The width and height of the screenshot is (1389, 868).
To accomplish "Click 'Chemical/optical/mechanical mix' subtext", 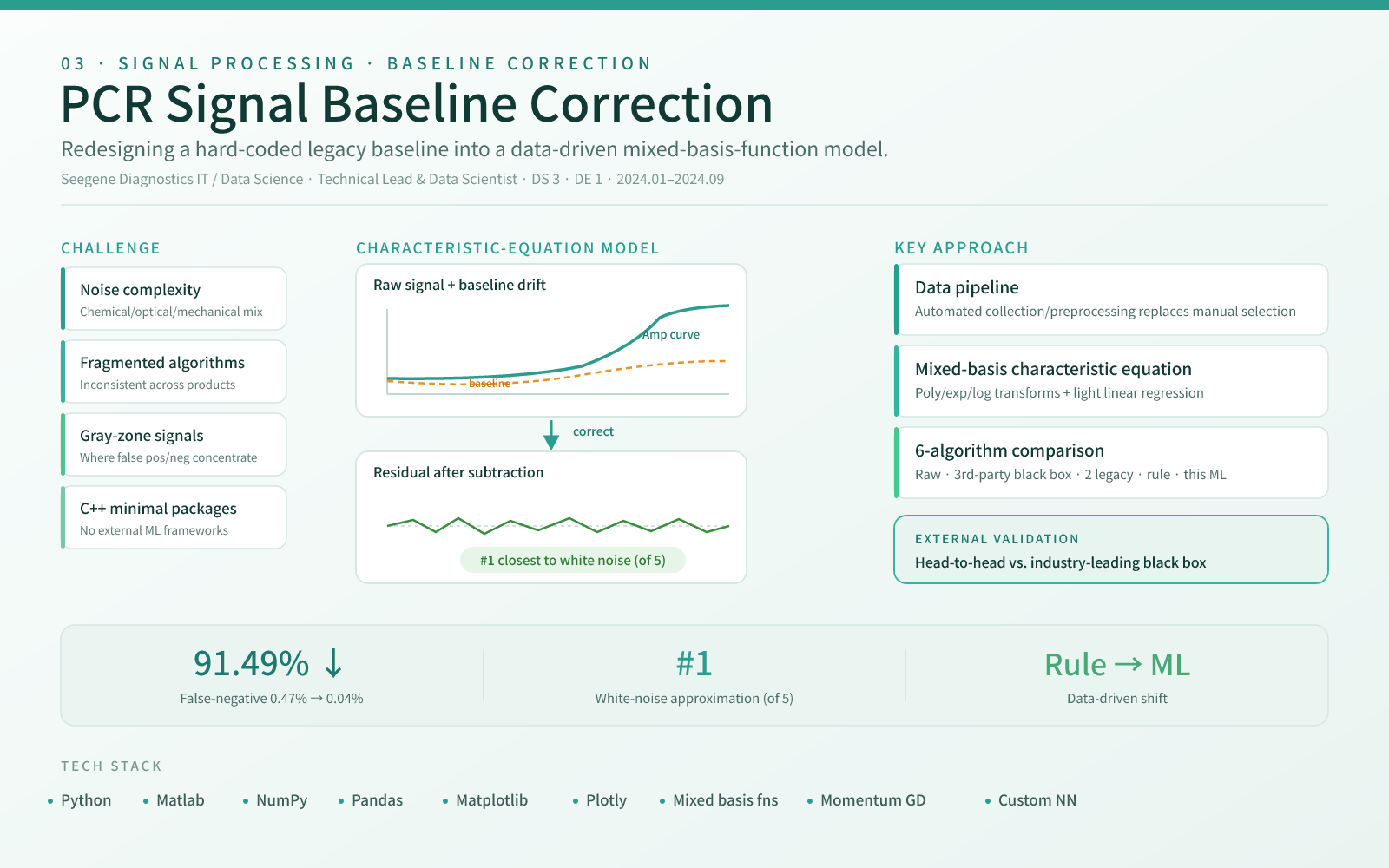I will (171, 312).
